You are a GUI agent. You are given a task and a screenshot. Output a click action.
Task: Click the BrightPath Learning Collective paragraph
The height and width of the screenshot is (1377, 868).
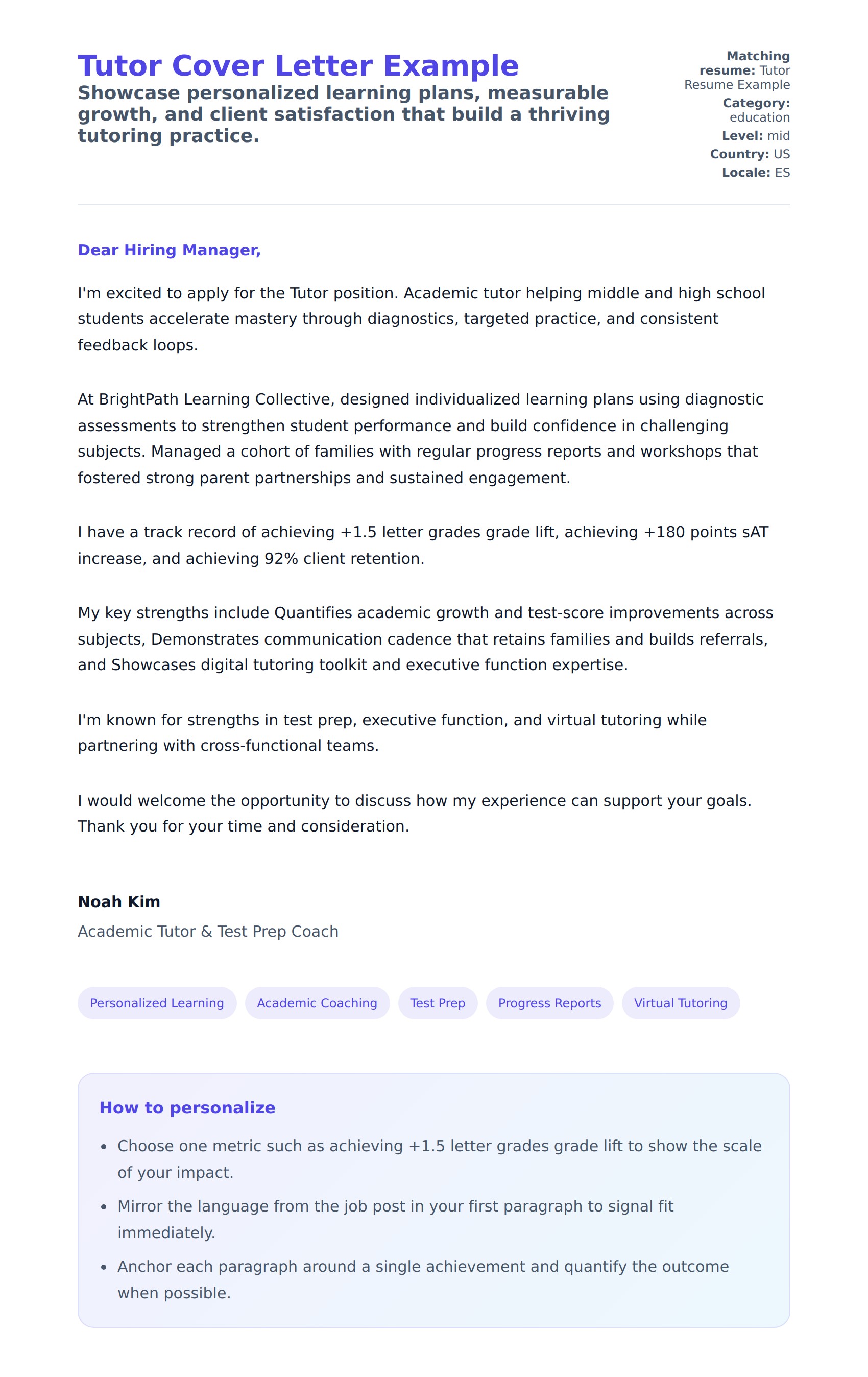[x=420, y=438]
